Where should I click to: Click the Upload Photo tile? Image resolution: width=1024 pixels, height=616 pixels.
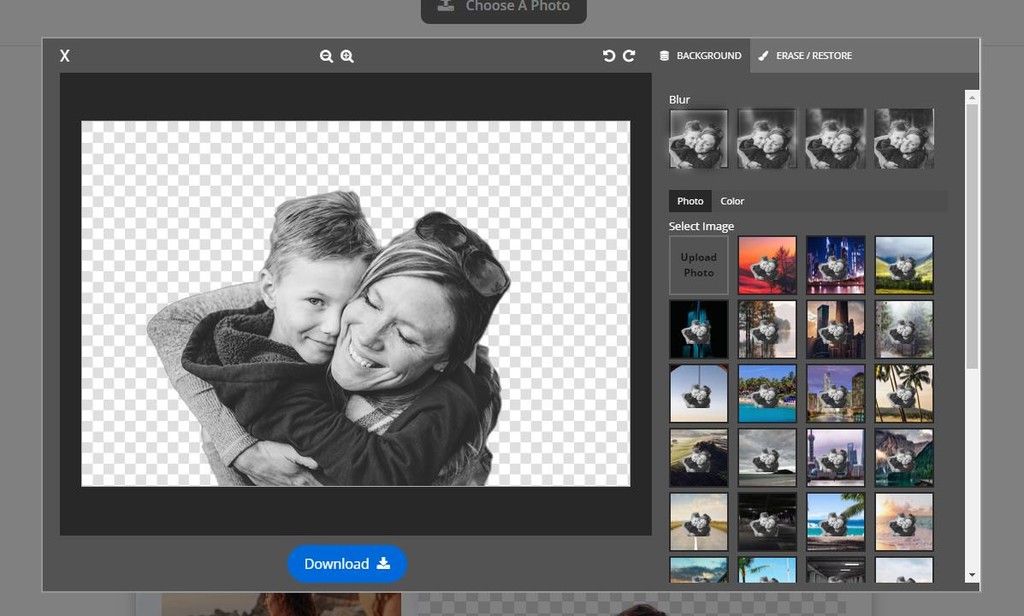pos(699,265)
